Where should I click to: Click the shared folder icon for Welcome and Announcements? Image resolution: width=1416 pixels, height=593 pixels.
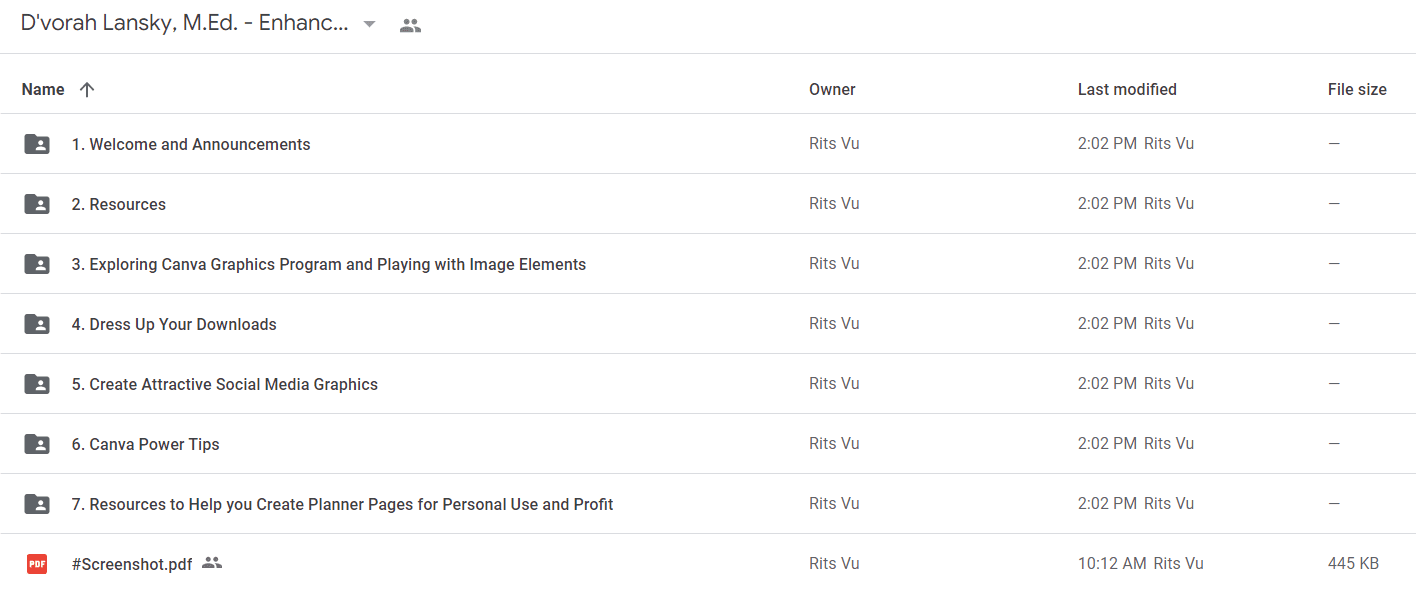37,144
